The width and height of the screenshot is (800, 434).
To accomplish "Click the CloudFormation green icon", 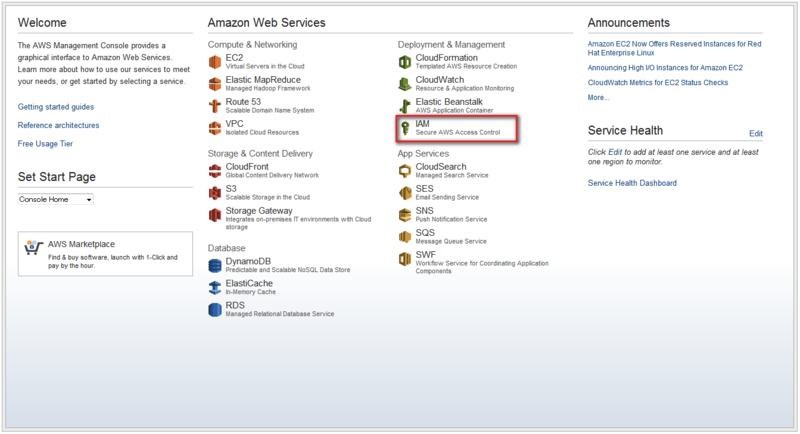I will click(405, 62).
